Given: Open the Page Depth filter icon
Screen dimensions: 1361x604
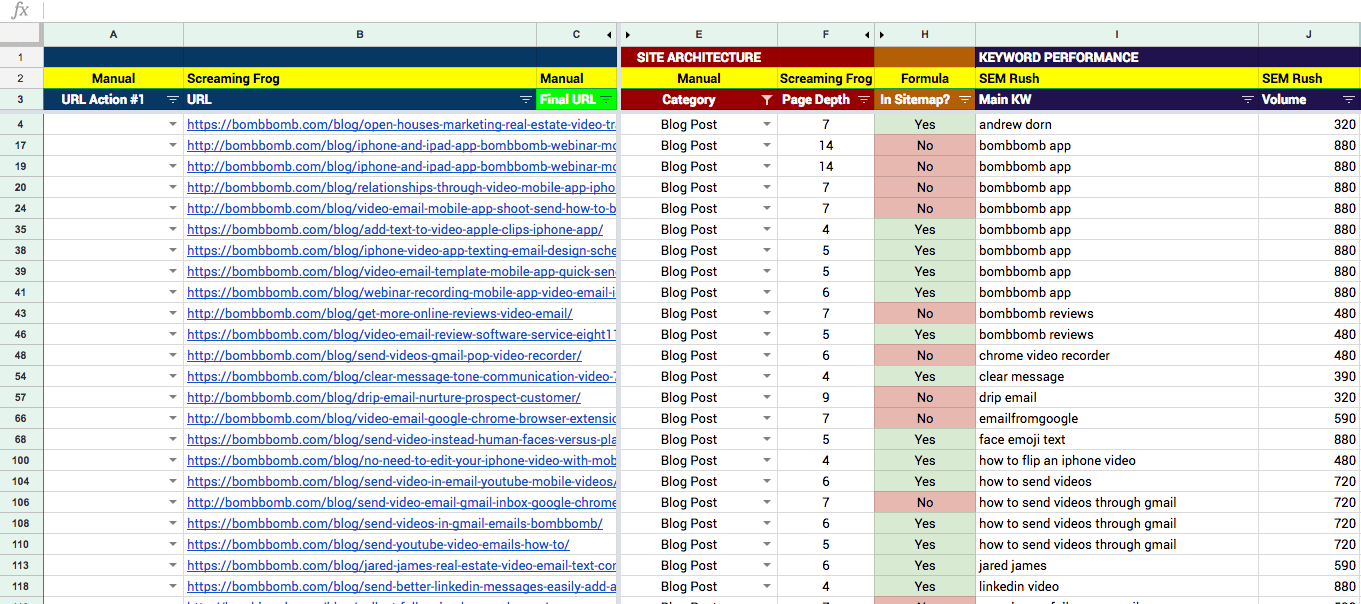Looking at the screenshot, I should 863,100.
